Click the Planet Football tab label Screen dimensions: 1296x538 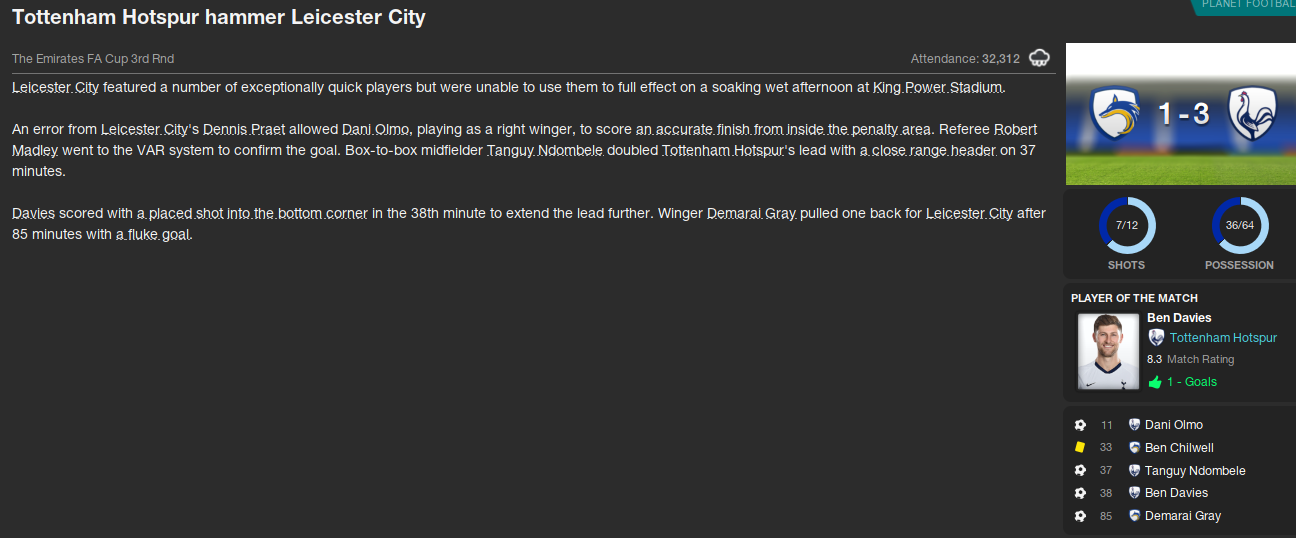[1248, 5]
